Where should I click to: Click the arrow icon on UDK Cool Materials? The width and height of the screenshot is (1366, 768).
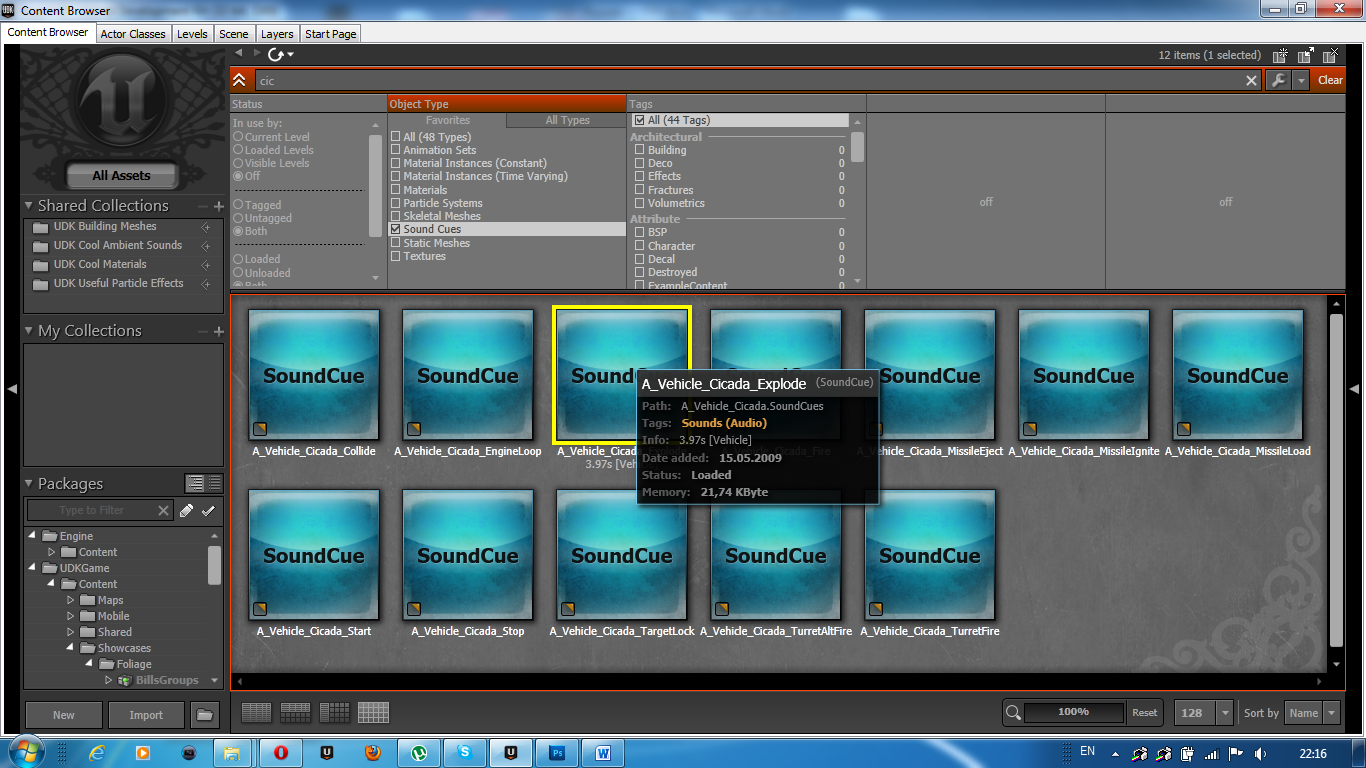206,265
